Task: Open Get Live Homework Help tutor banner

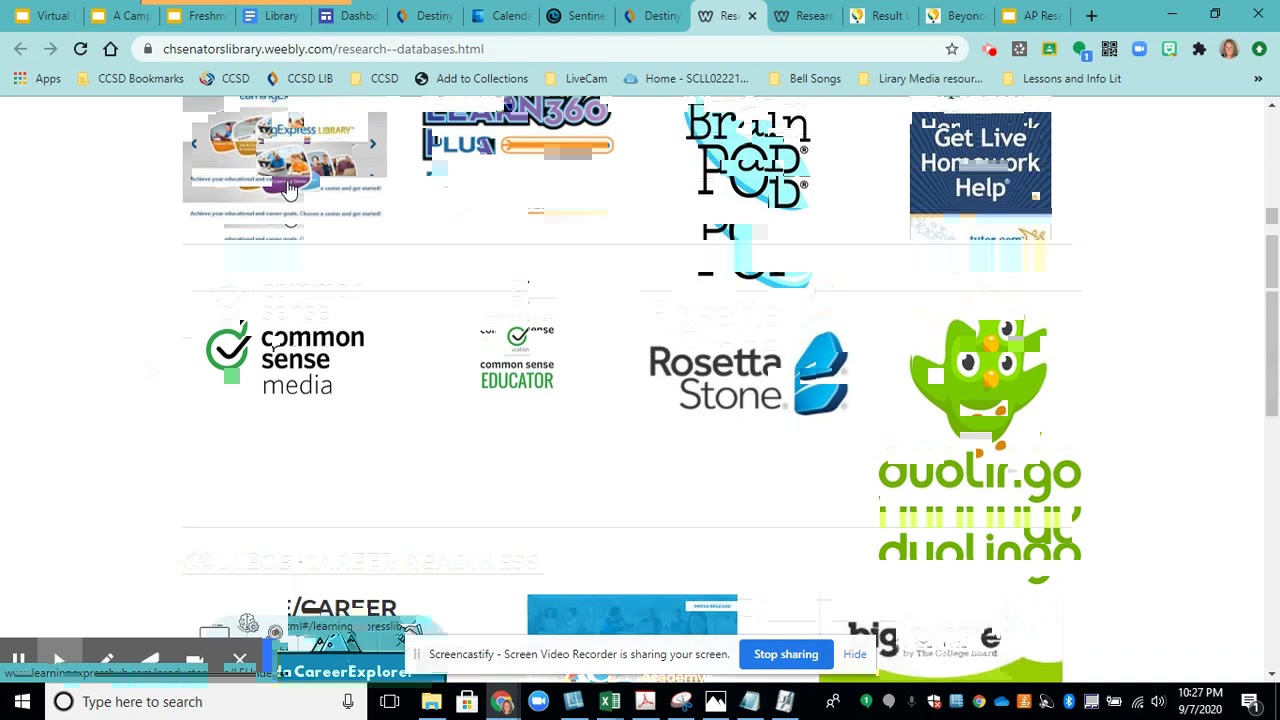Action: pos(980,163)
